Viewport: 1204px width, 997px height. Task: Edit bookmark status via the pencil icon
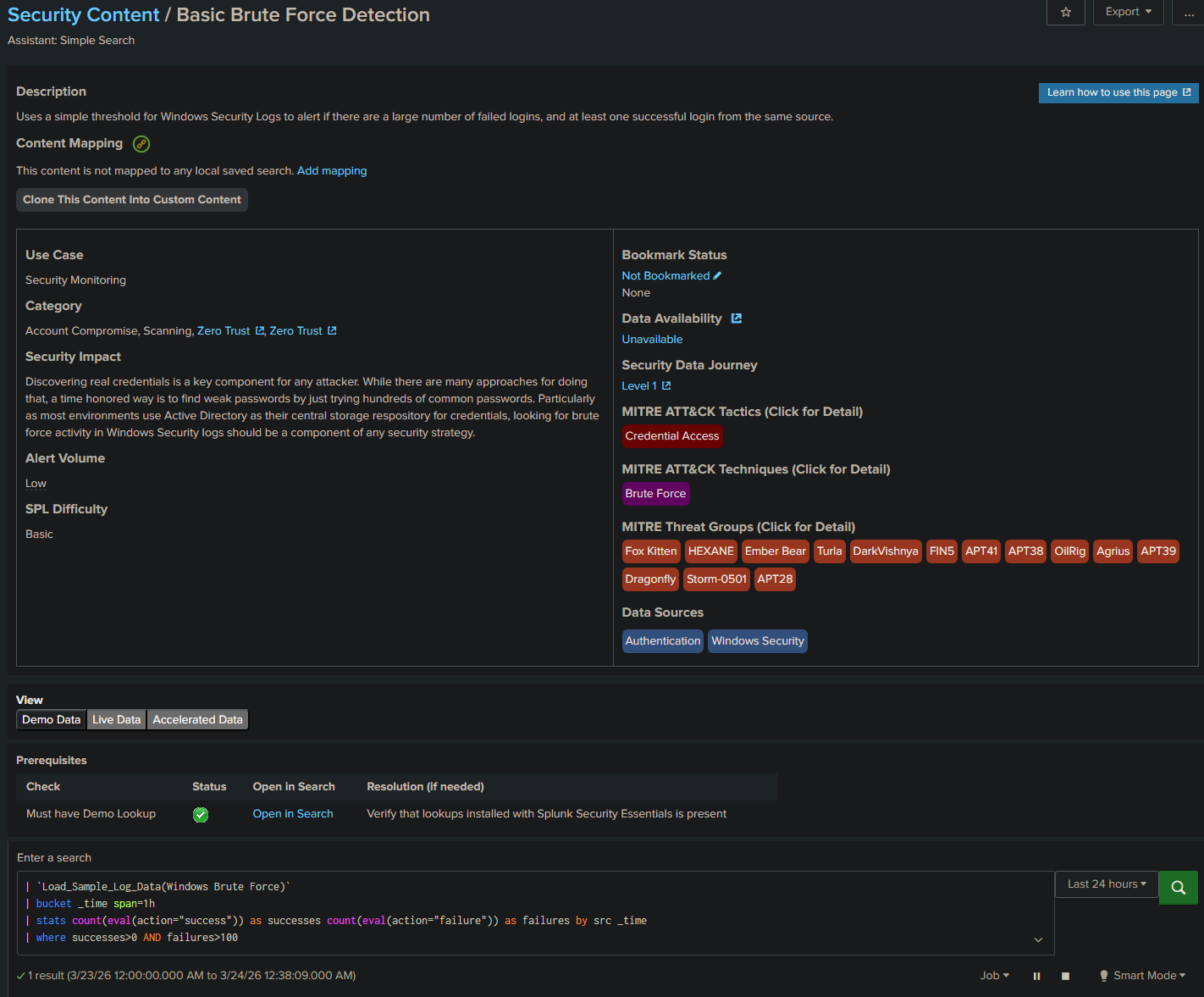716,275
